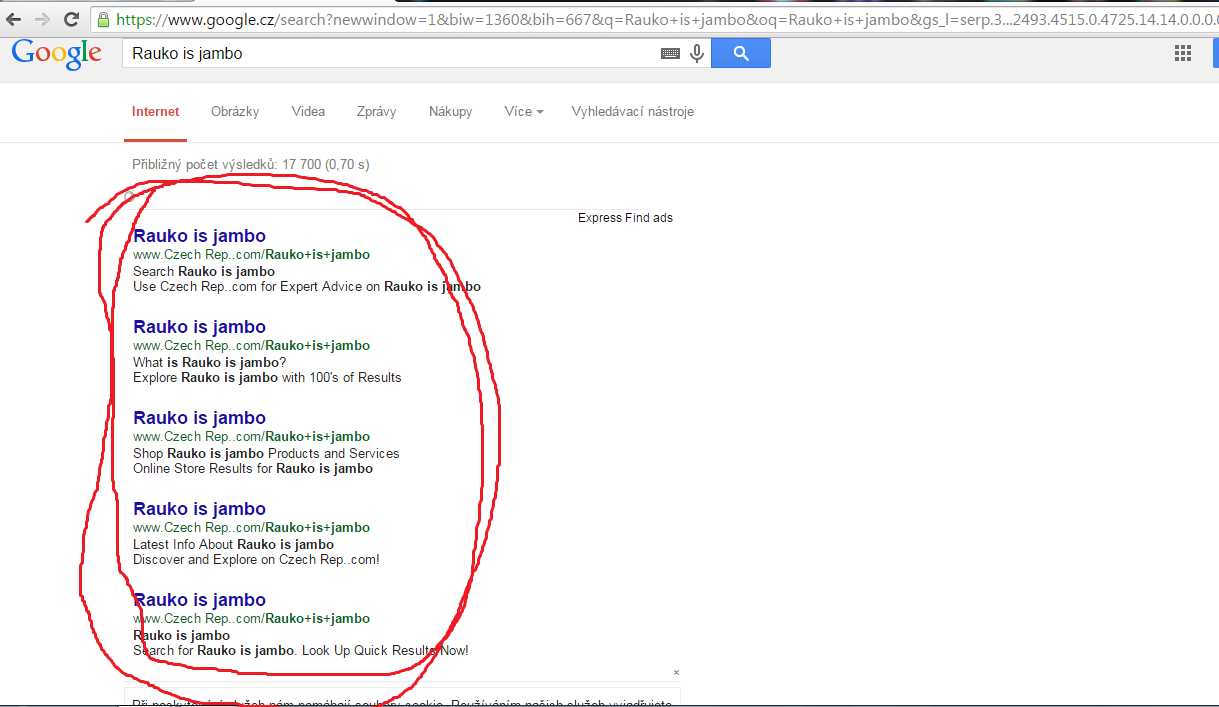Image resolution: width=1219 pixels, height=707 pixels.
Task: Click the blue magnifier search button
Action: [741, 54]
